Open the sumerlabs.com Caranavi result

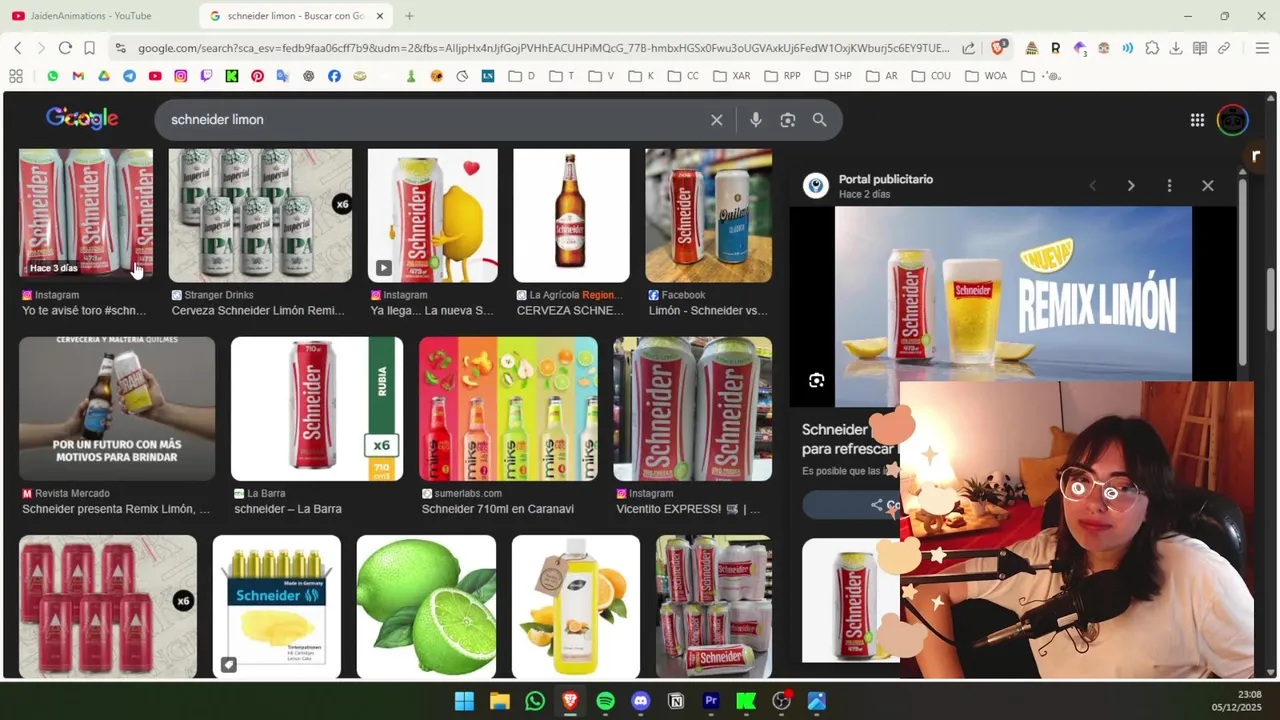click(508, 409)
